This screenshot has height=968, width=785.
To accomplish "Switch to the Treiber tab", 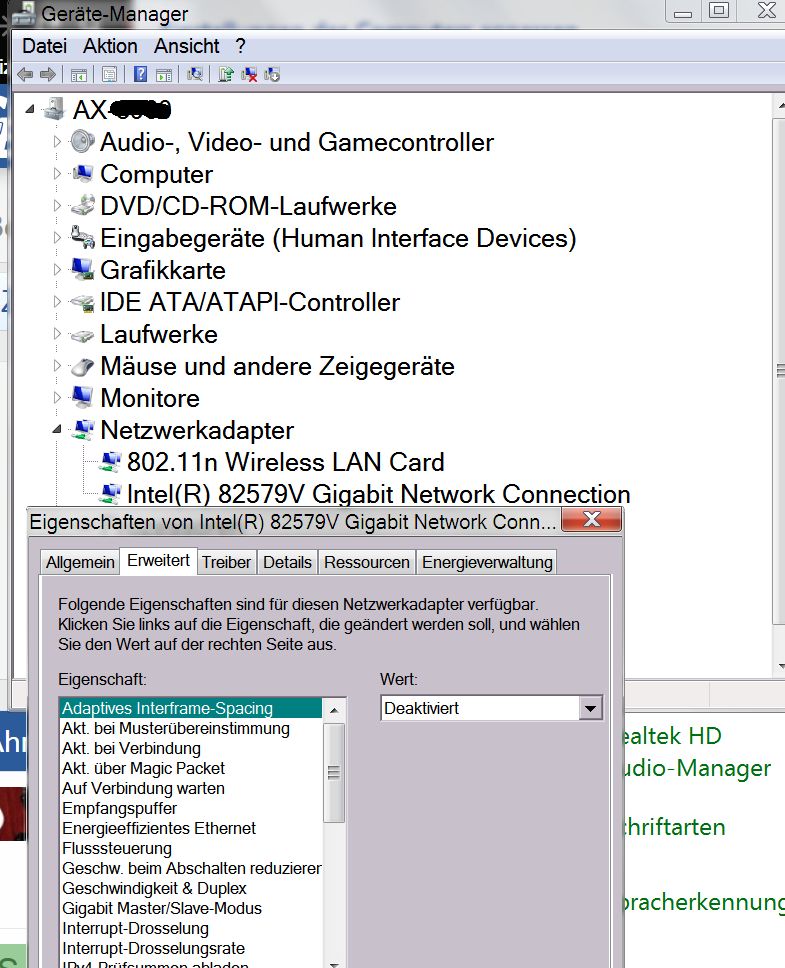I will 226,562.
